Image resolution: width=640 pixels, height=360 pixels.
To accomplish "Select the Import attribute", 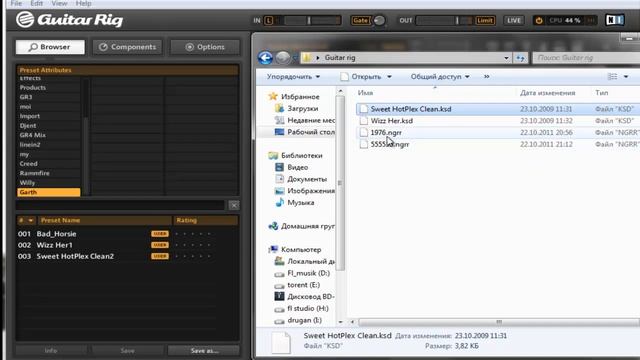I will [x=49, y=116].
